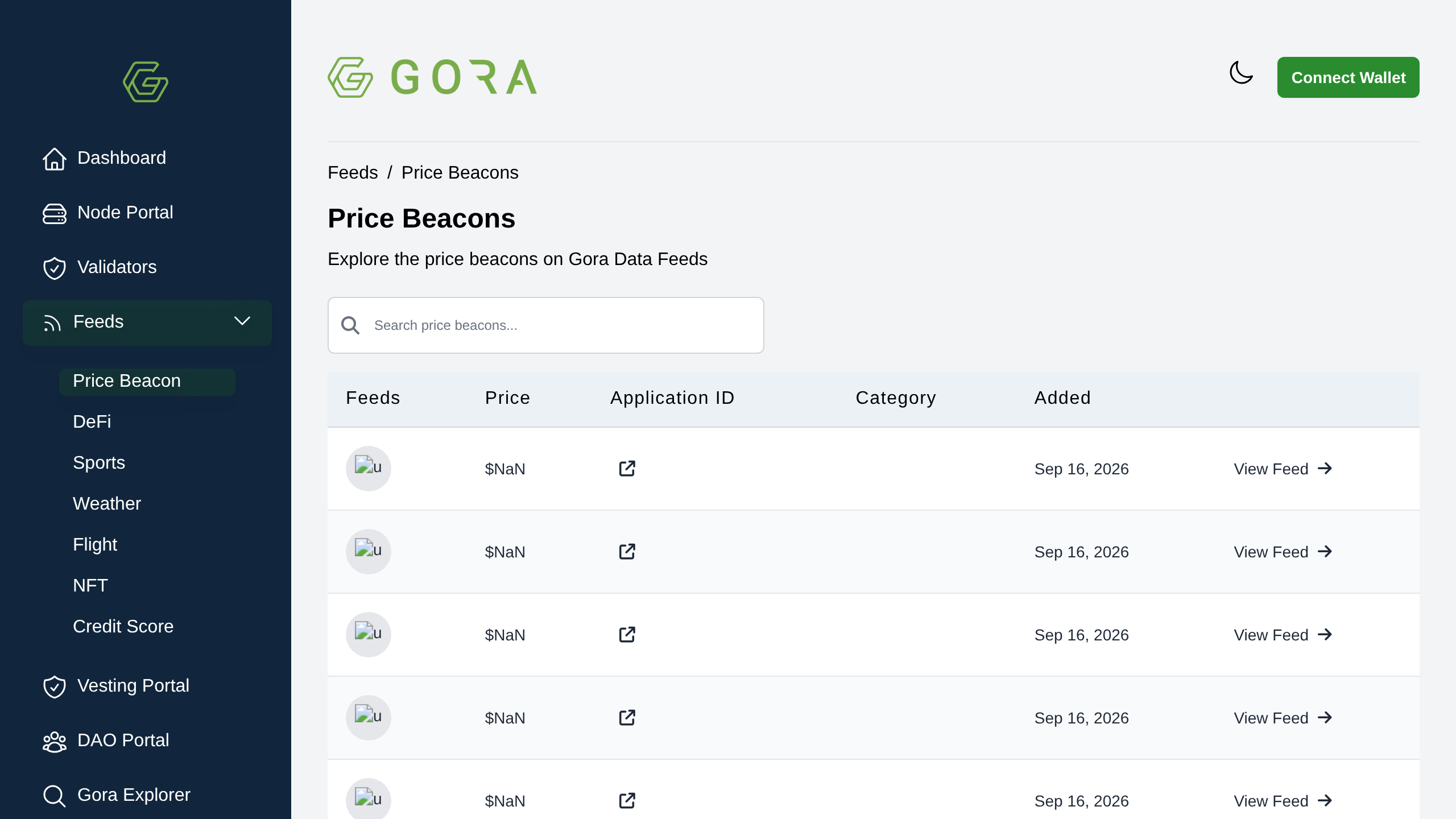Click the Gora G logo in the sidebar
This screenshot has width=1456, height=819.
(x=146, y=82)
